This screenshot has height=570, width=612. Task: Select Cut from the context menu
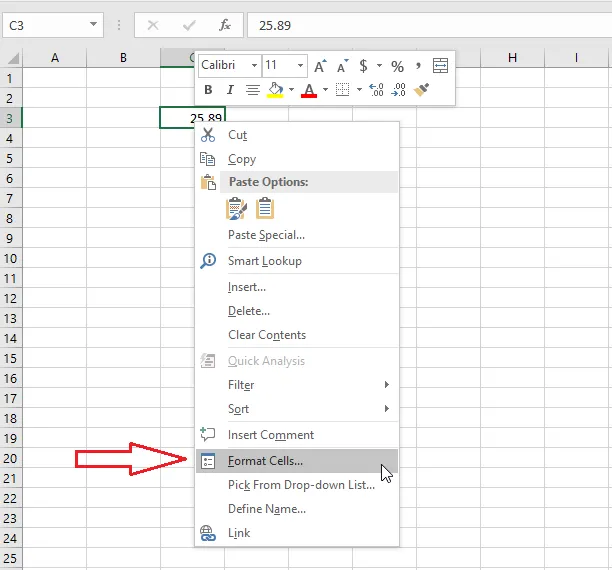click(x=297, y=135)
